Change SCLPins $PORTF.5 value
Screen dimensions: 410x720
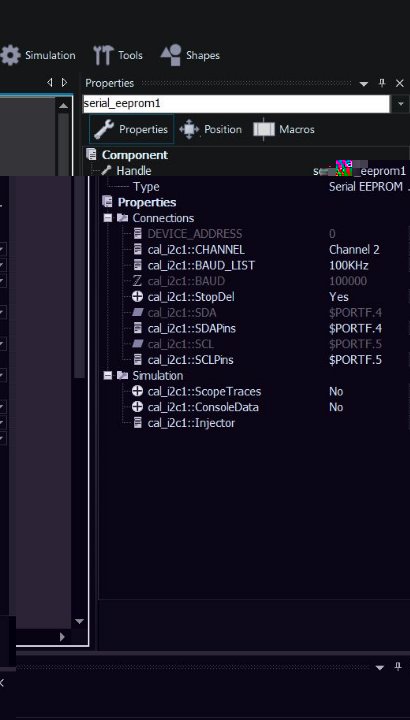pyautogui.click(x=355, y=360)
